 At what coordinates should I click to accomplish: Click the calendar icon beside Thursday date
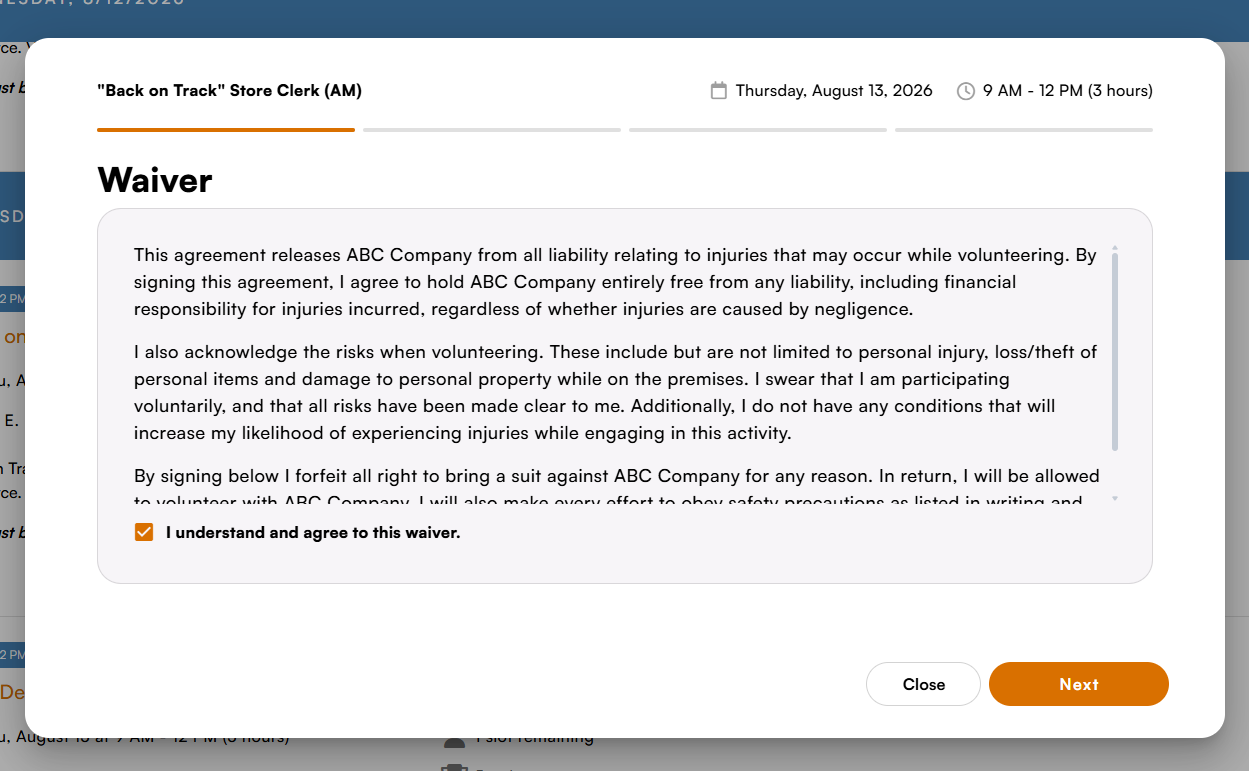pyautogui.click(x=718, y=91)
